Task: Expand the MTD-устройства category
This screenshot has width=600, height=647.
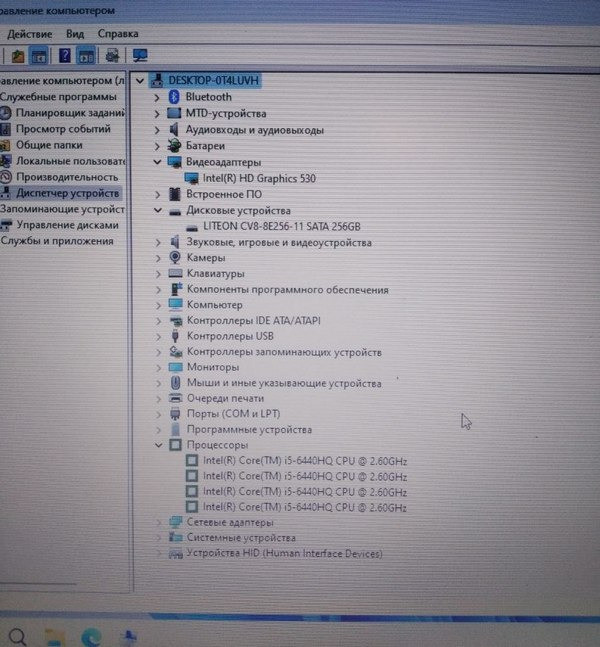Action: 157,114
